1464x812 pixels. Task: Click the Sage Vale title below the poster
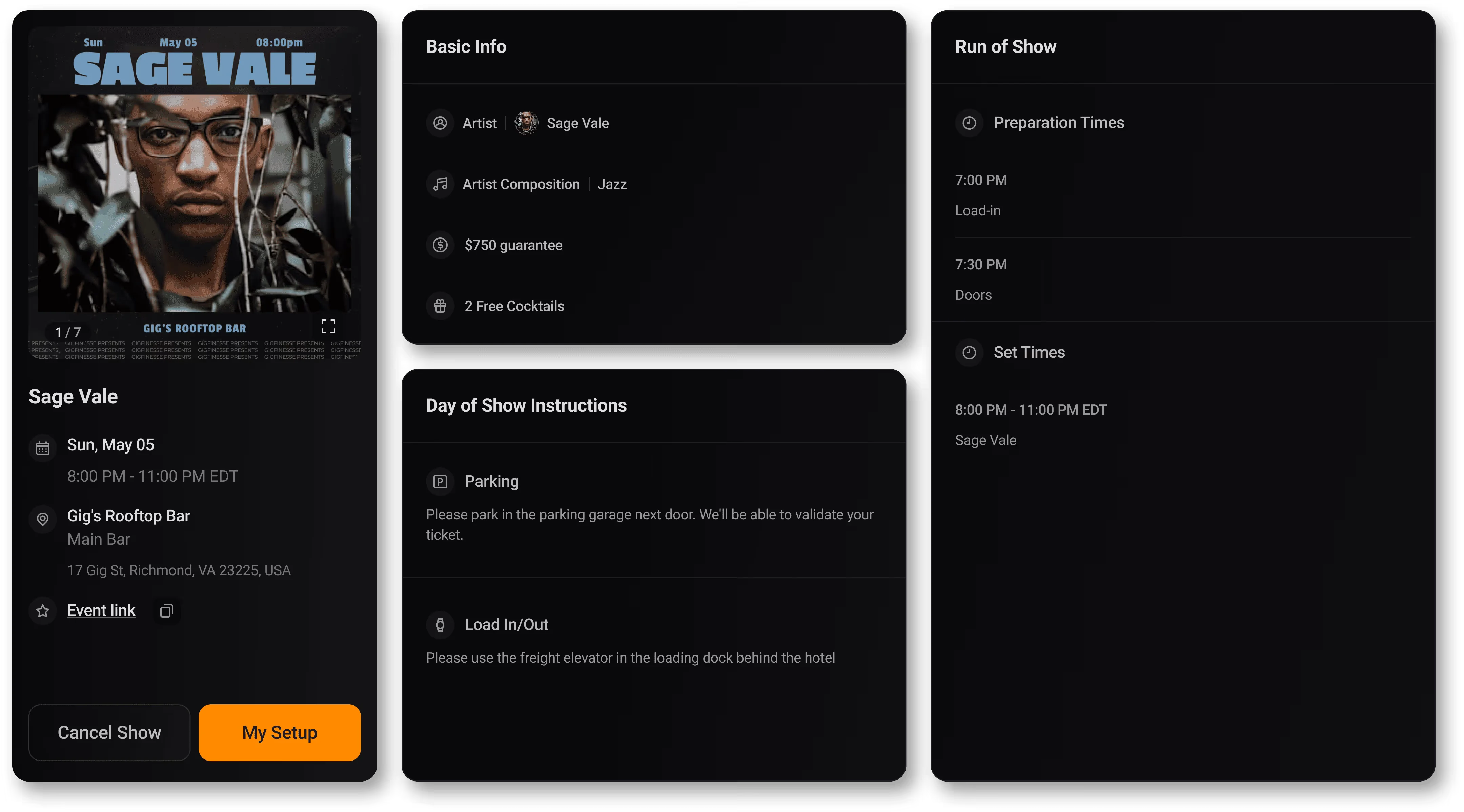(73, 397)
